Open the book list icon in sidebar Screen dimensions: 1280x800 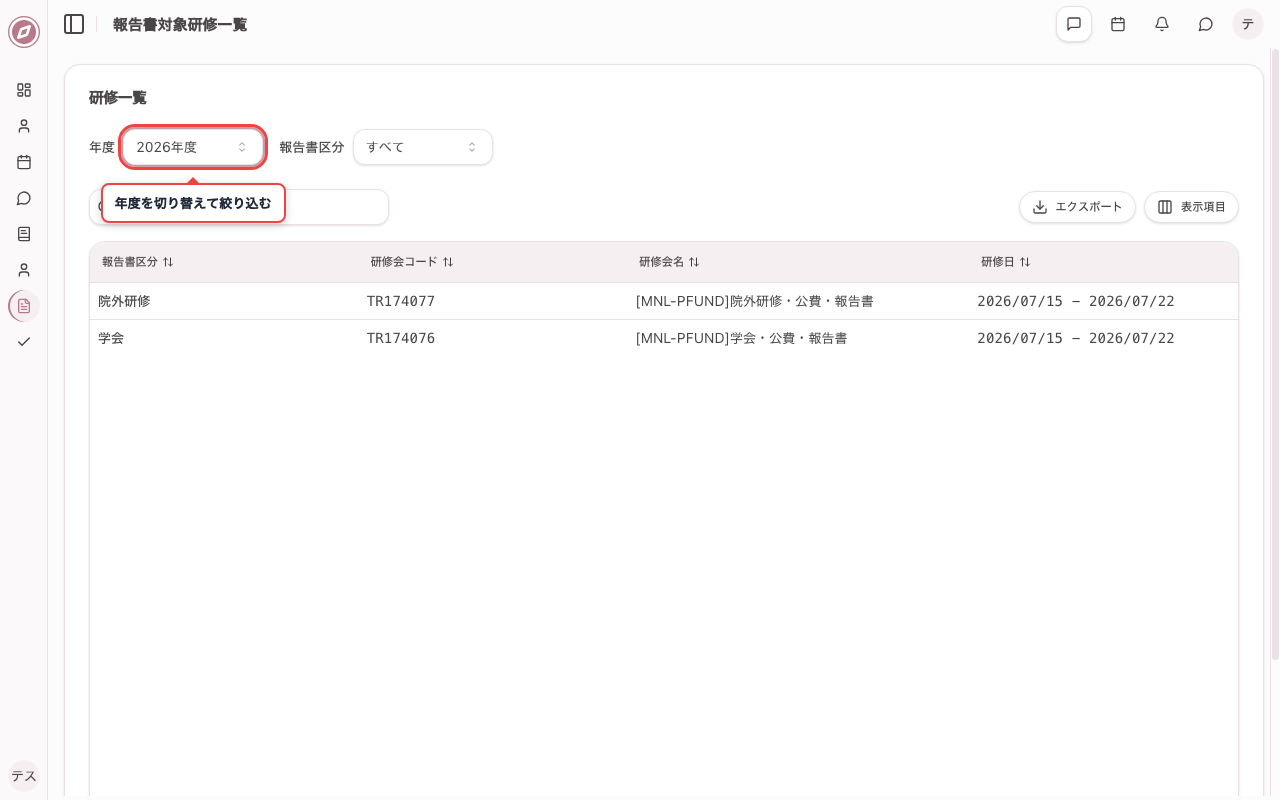(x=24, y=234)
